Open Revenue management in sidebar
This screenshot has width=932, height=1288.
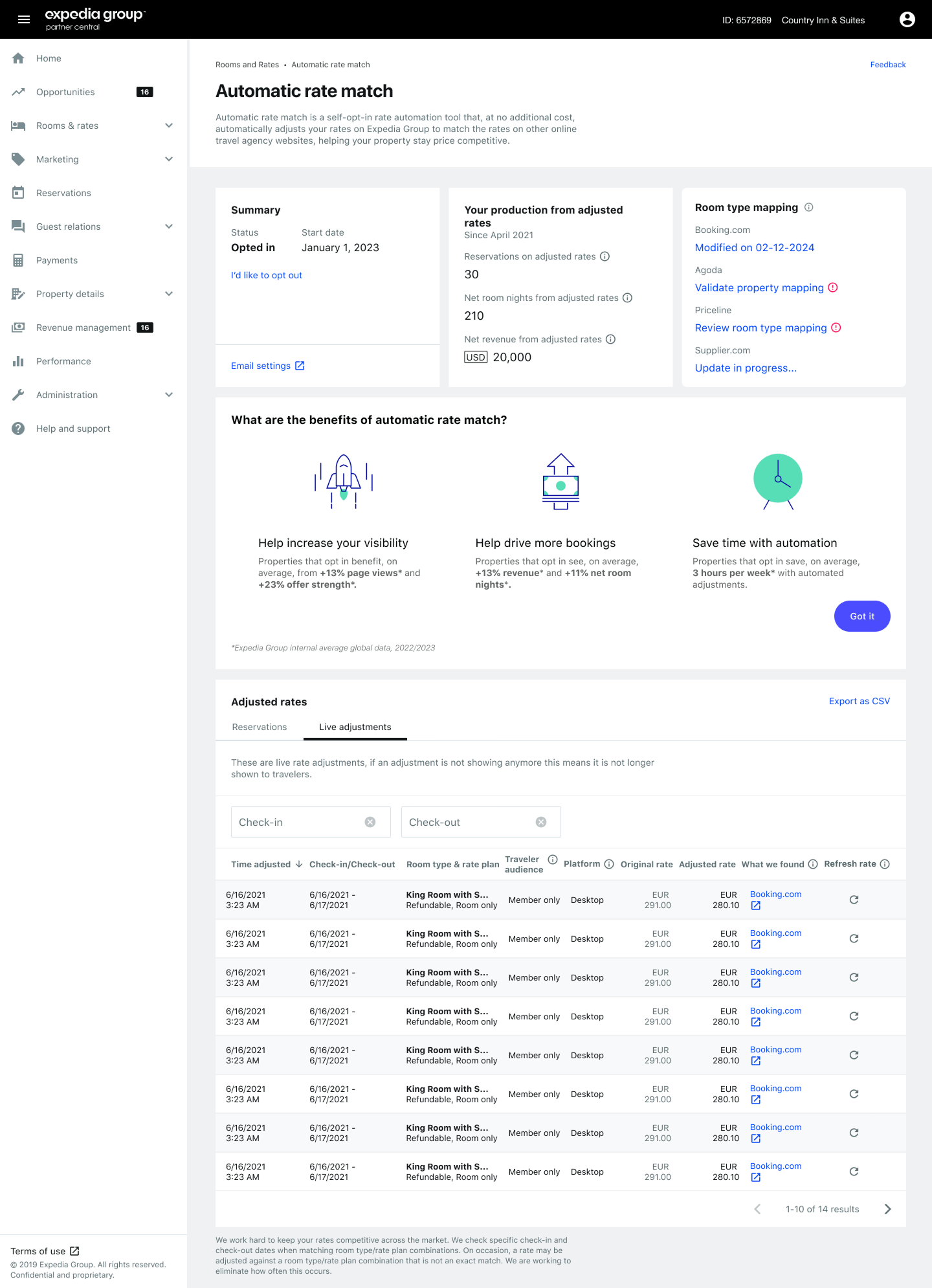click(83, 328)
